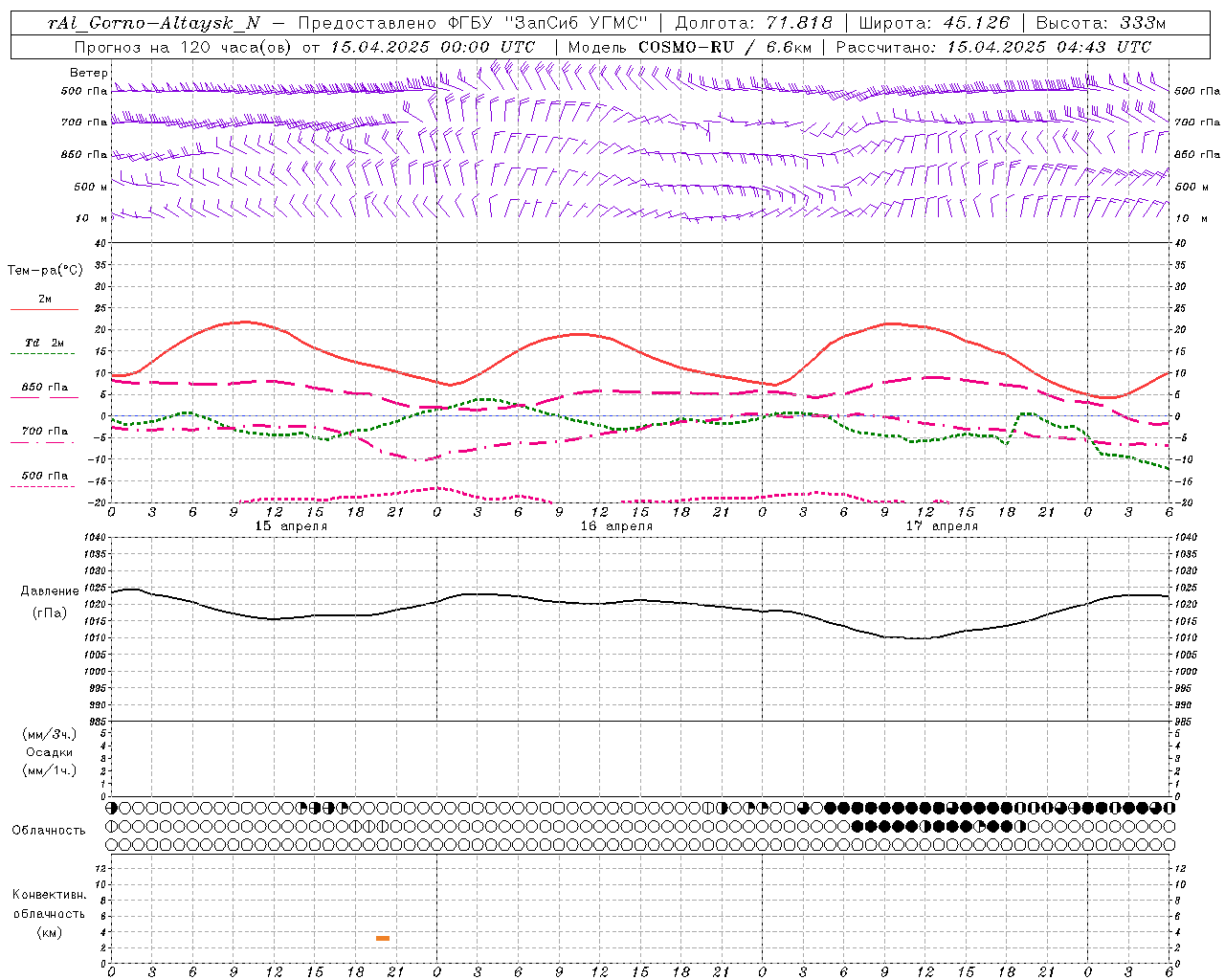Image resolution: width=1225 pixels, height=980 pixels.
Task: Click the Осадки label
Action: [50, 752]
